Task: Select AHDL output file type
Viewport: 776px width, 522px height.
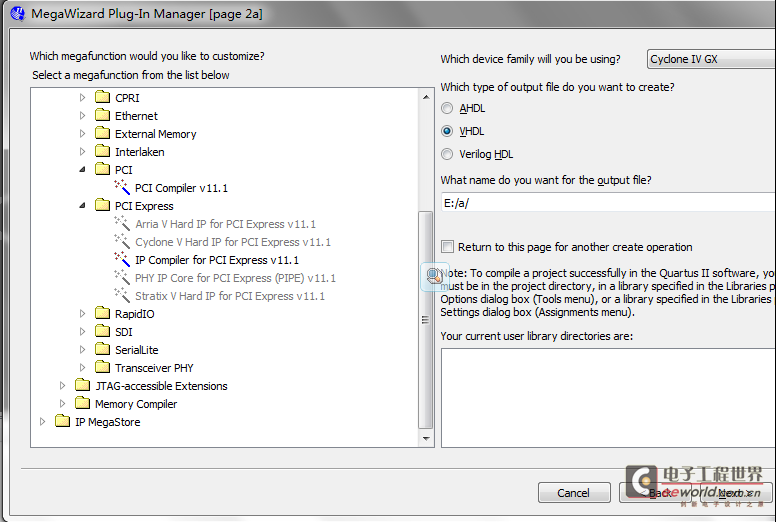Action: [447, 108]
